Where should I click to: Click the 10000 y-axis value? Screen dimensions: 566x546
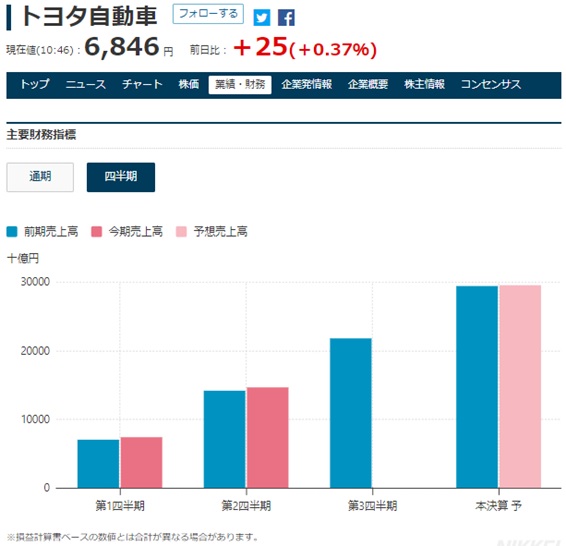(35, 419)
